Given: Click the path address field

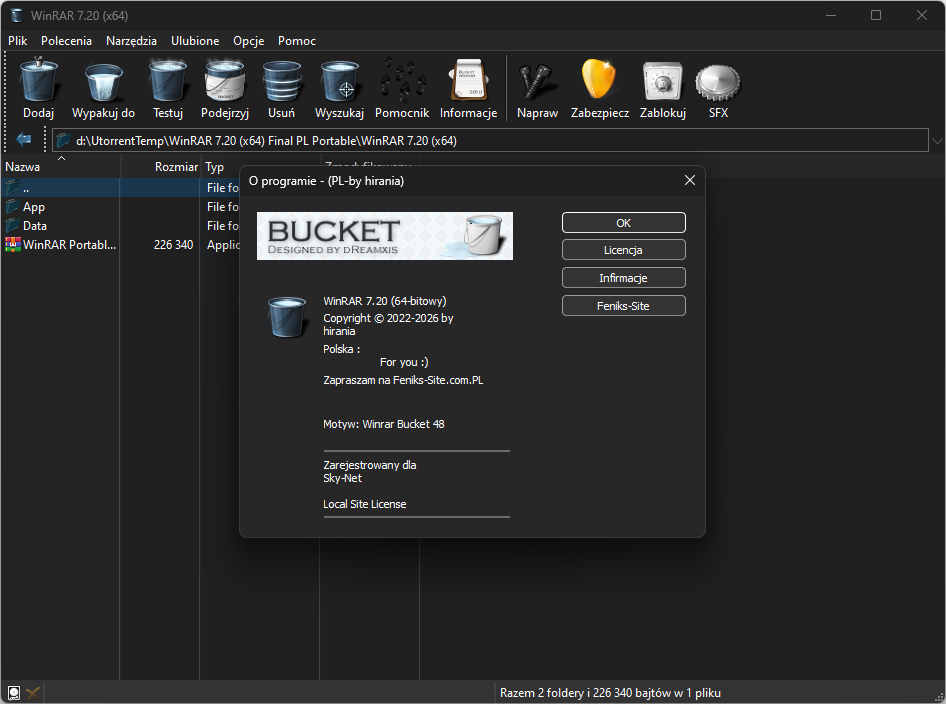Looking at the screenshot, I should coord(490,141).
